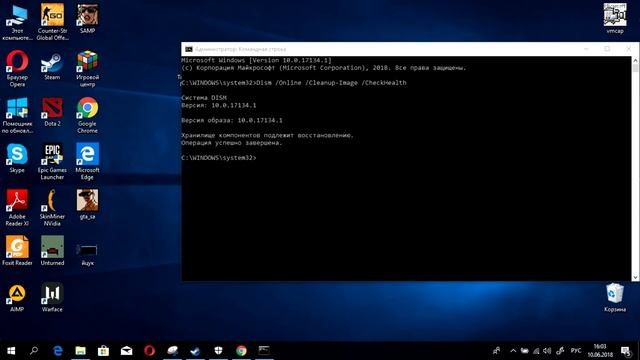The height and width of the screenshot is (360, 640).
Task: Launch the Warface desktop shortcut
Action: (52, 298)
